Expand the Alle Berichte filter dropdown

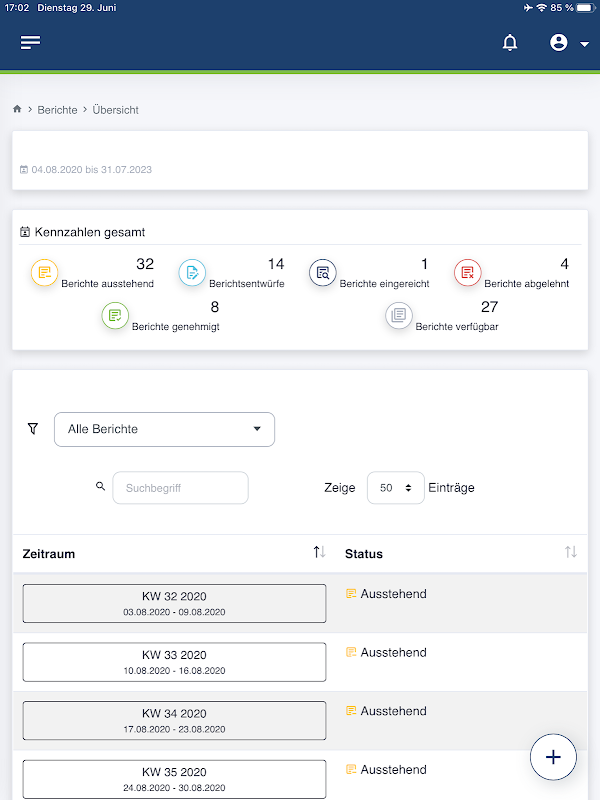click(164, 429)
